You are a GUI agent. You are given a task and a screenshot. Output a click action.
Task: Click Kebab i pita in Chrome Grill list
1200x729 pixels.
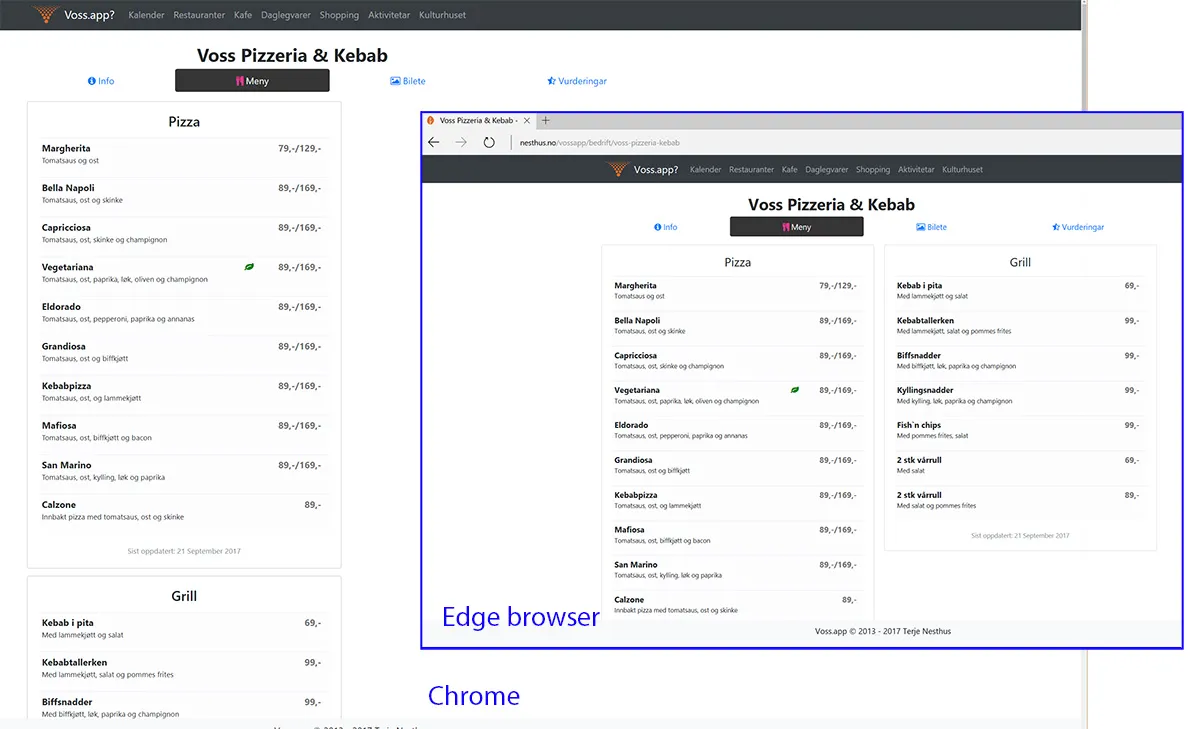point(68,623)
